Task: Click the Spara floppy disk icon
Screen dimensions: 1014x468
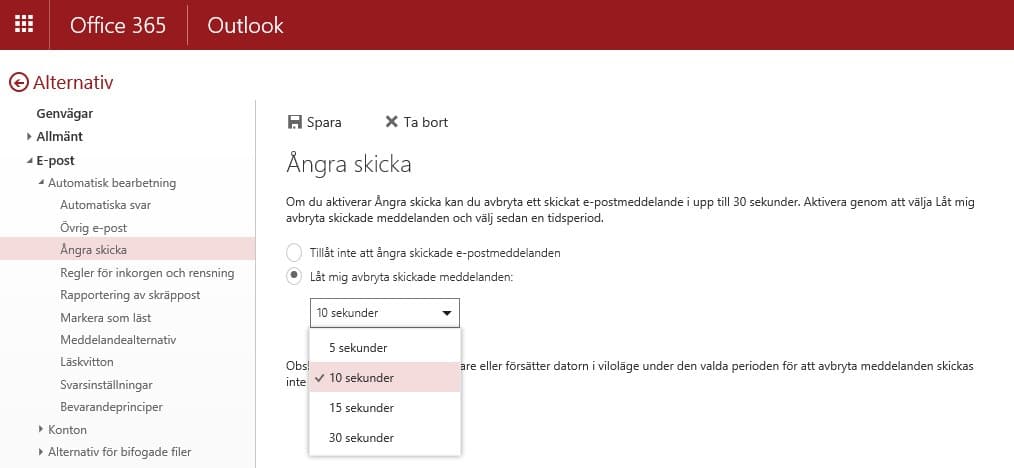Action: click(295, 122)
